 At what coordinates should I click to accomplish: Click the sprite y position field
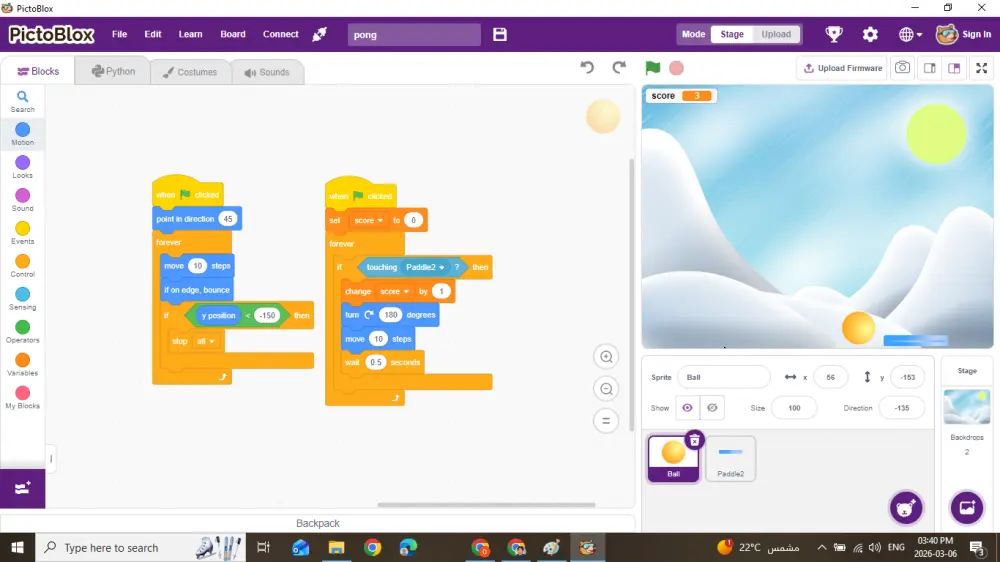(907, 377)
